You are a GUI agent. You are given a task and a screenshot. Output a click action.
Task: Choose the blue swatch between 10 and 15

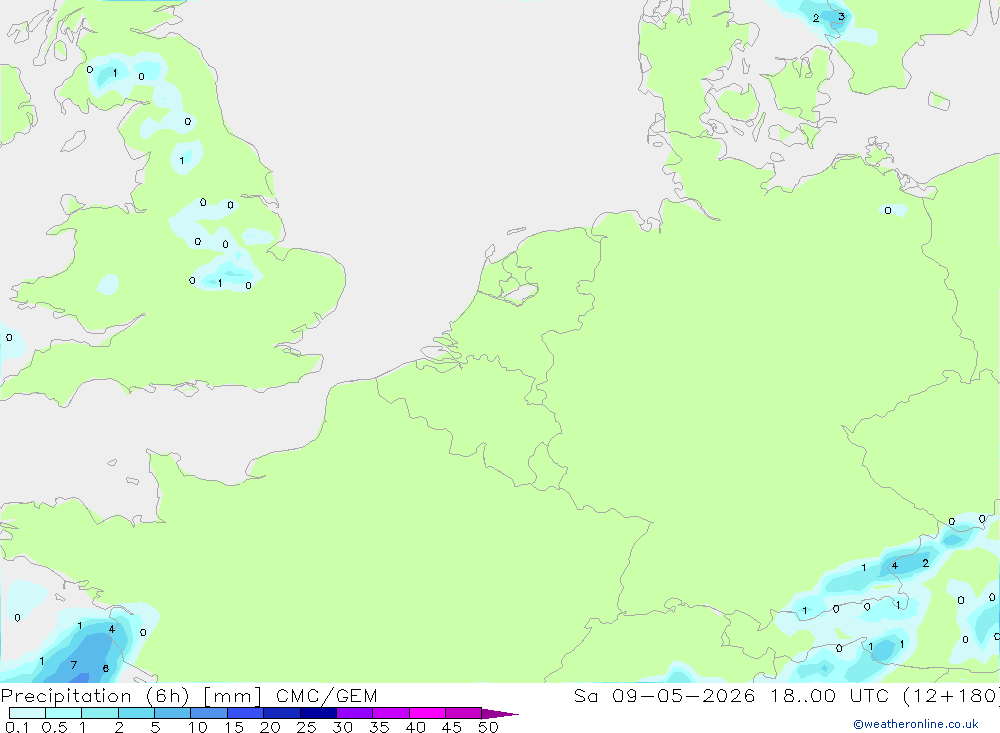[x=209, y=713]
